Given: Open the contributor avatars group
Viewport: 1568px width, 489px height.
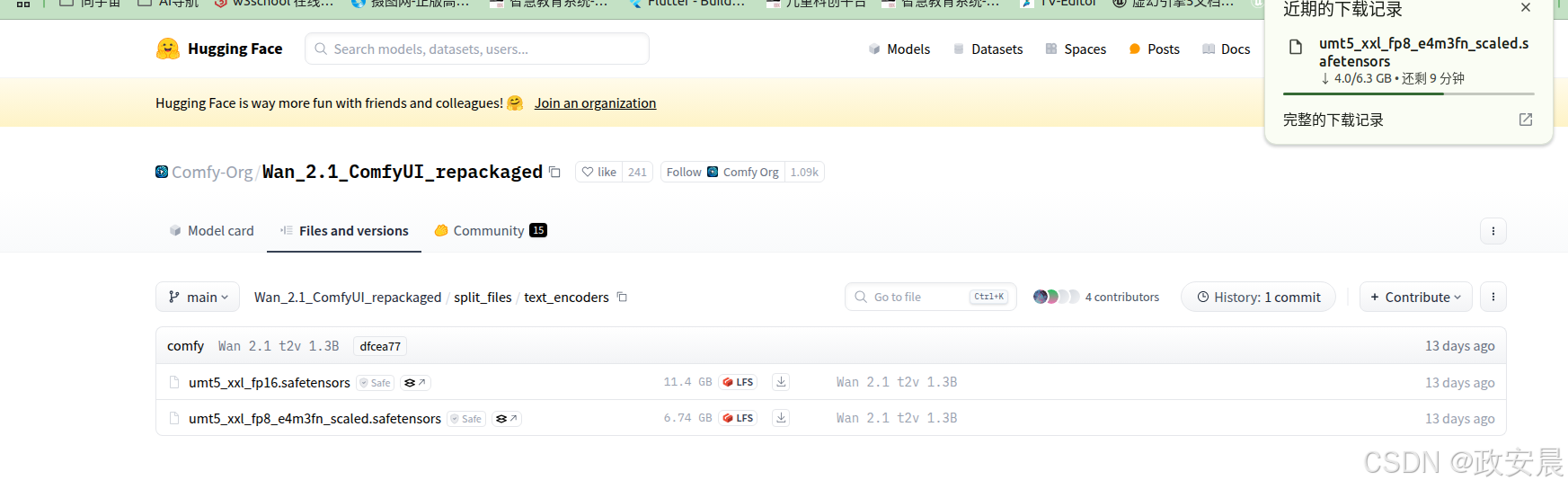Looking at the screenshot, I should coord(1056,297).
